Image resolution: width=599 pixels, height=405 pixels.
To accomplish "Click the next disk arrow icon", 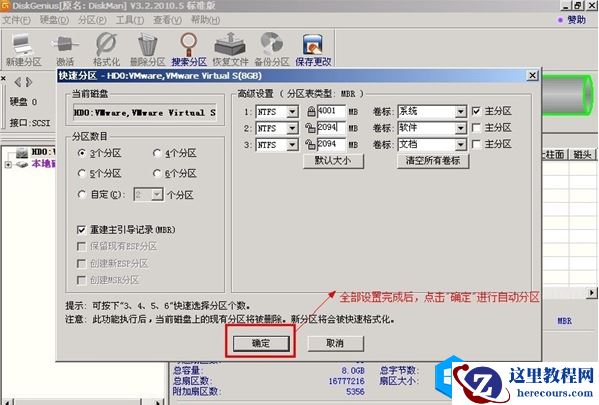I will [29, 82].
